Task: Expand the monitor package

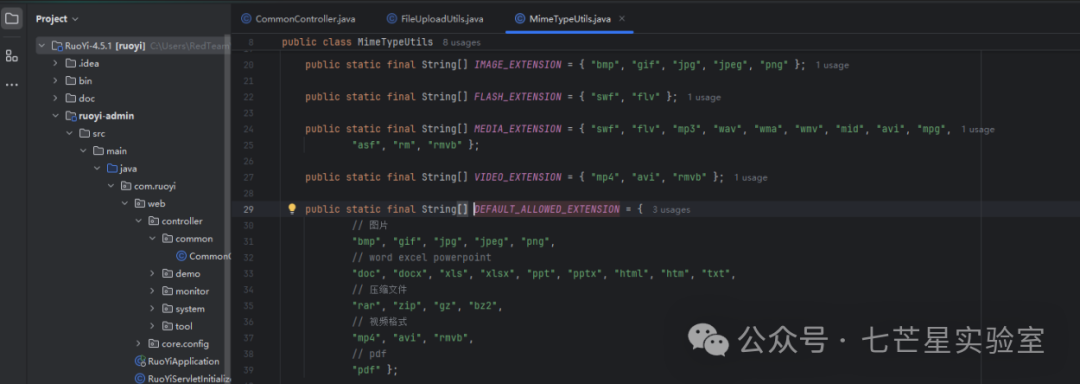Action: coord(152,291)
